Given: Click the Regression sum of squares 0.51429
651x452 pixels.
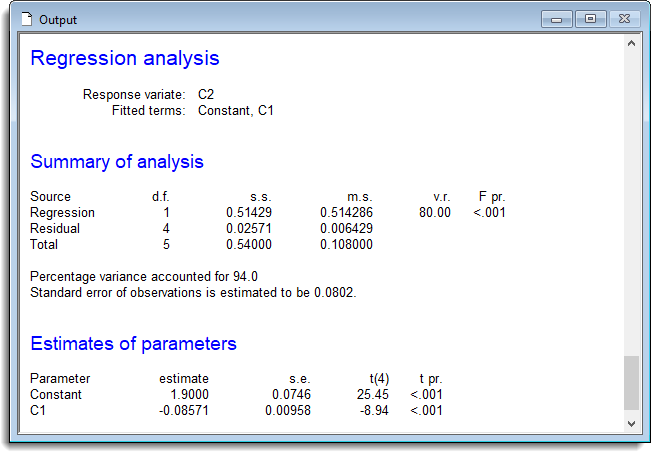Looking at the screenshot, I should coord(249,213).
